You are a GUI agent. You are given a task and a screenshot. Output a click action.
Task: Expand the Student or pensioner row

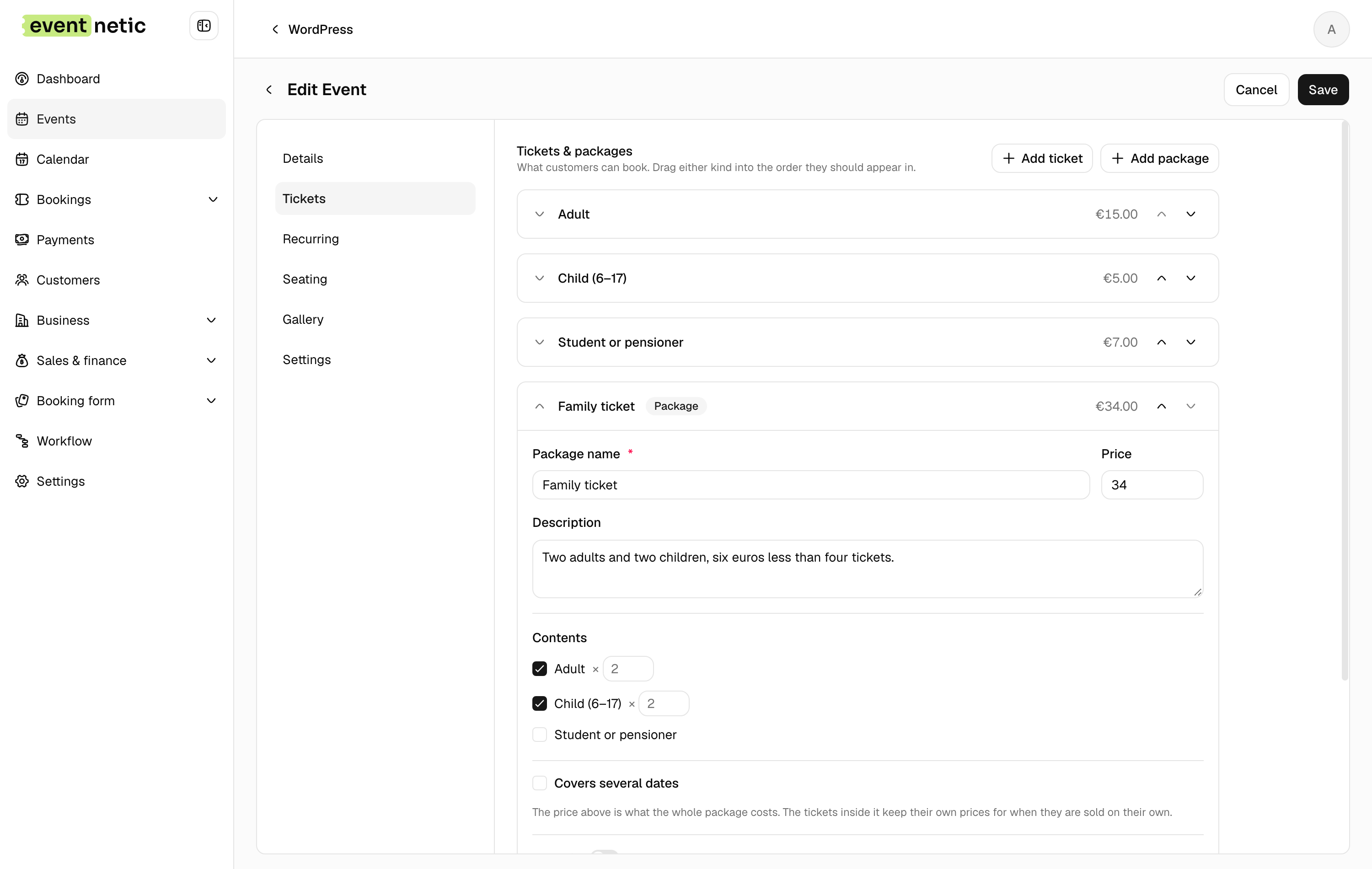tap(539, 342)
